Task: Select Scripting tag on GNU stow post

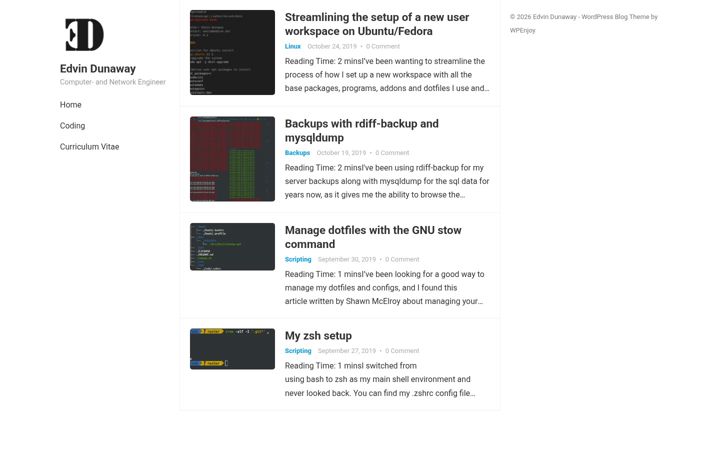Action: click(x=298, y=259)
